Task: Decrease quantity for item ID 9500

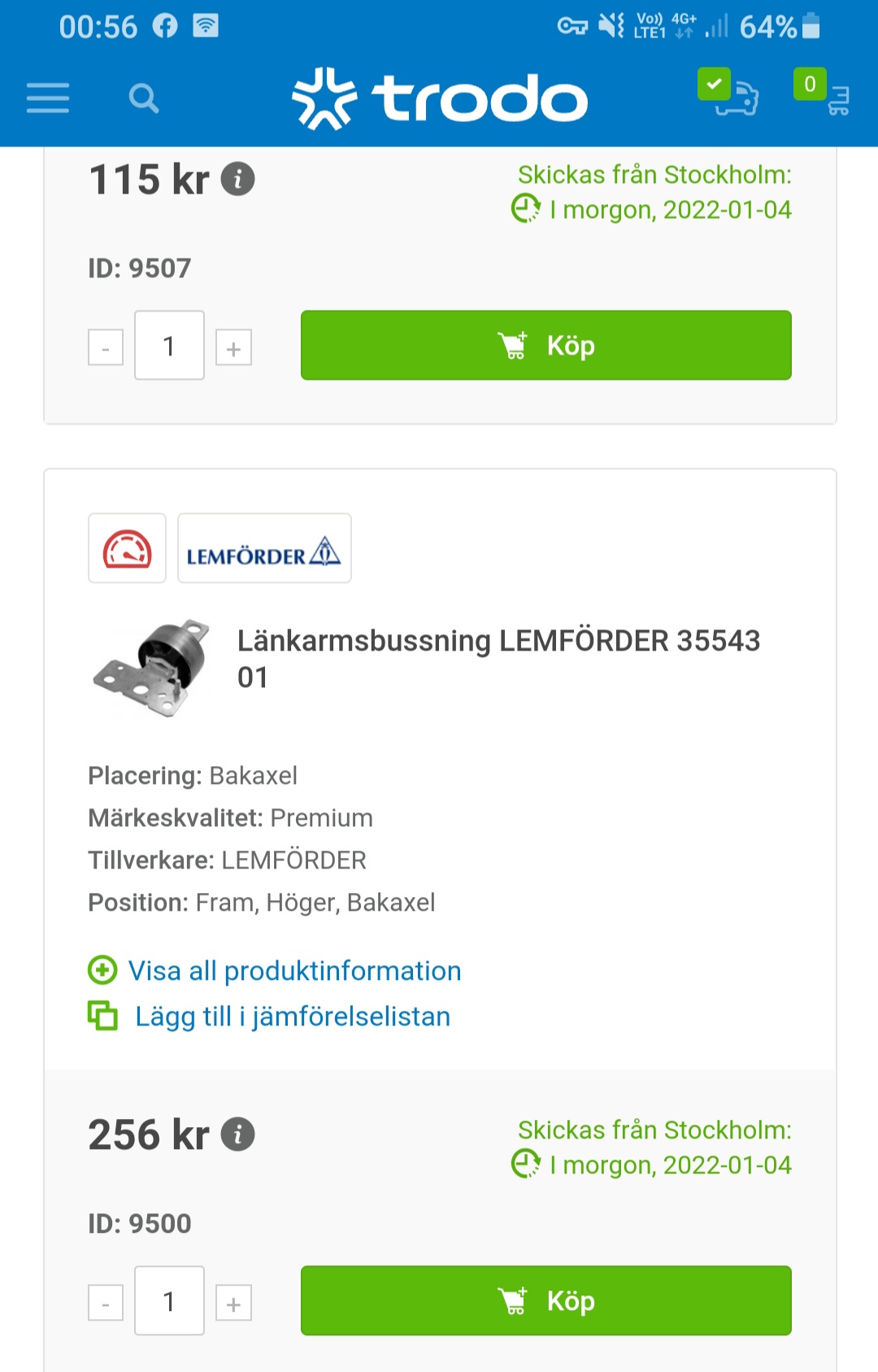Action: pos(106,1303)
